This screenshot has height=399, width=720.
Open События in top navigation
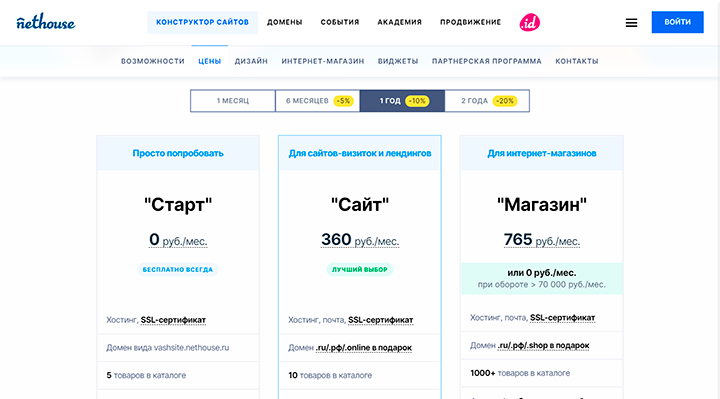340,22
